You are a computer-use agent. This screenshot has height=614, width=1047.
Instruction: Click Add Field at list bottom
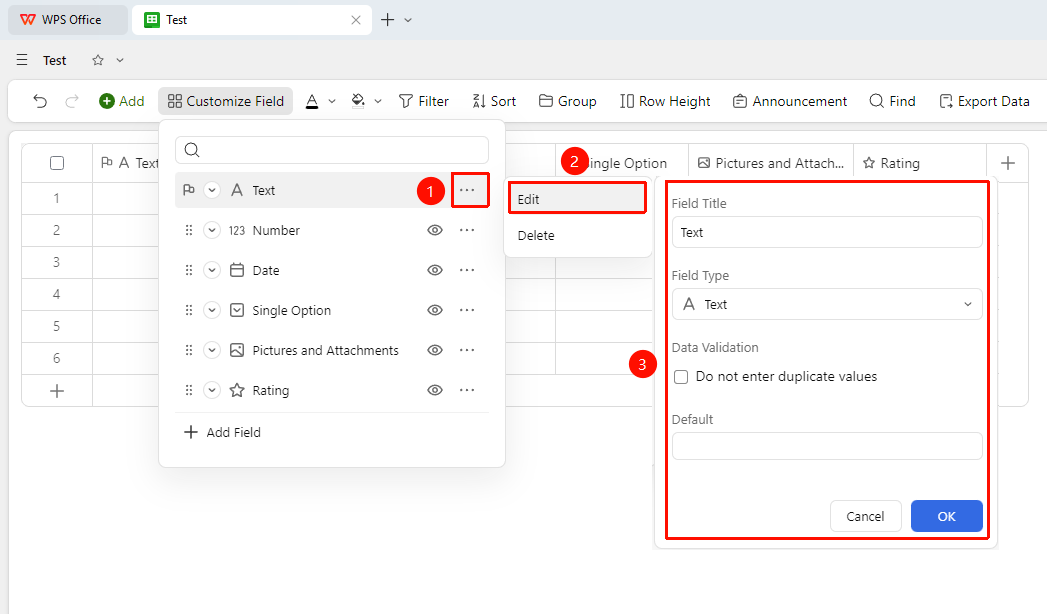click(222, 432)
